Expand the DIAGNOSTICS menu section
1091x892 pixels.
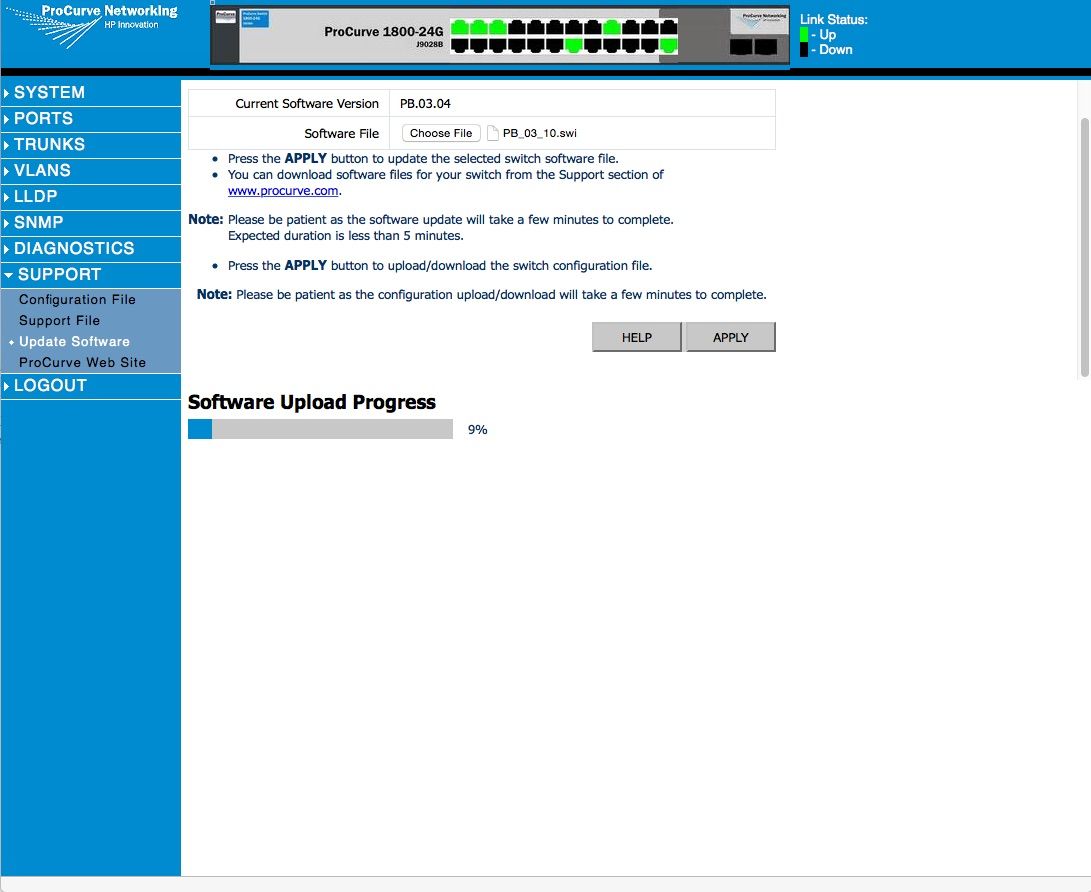pyautogui.click(x=90, y=248)
